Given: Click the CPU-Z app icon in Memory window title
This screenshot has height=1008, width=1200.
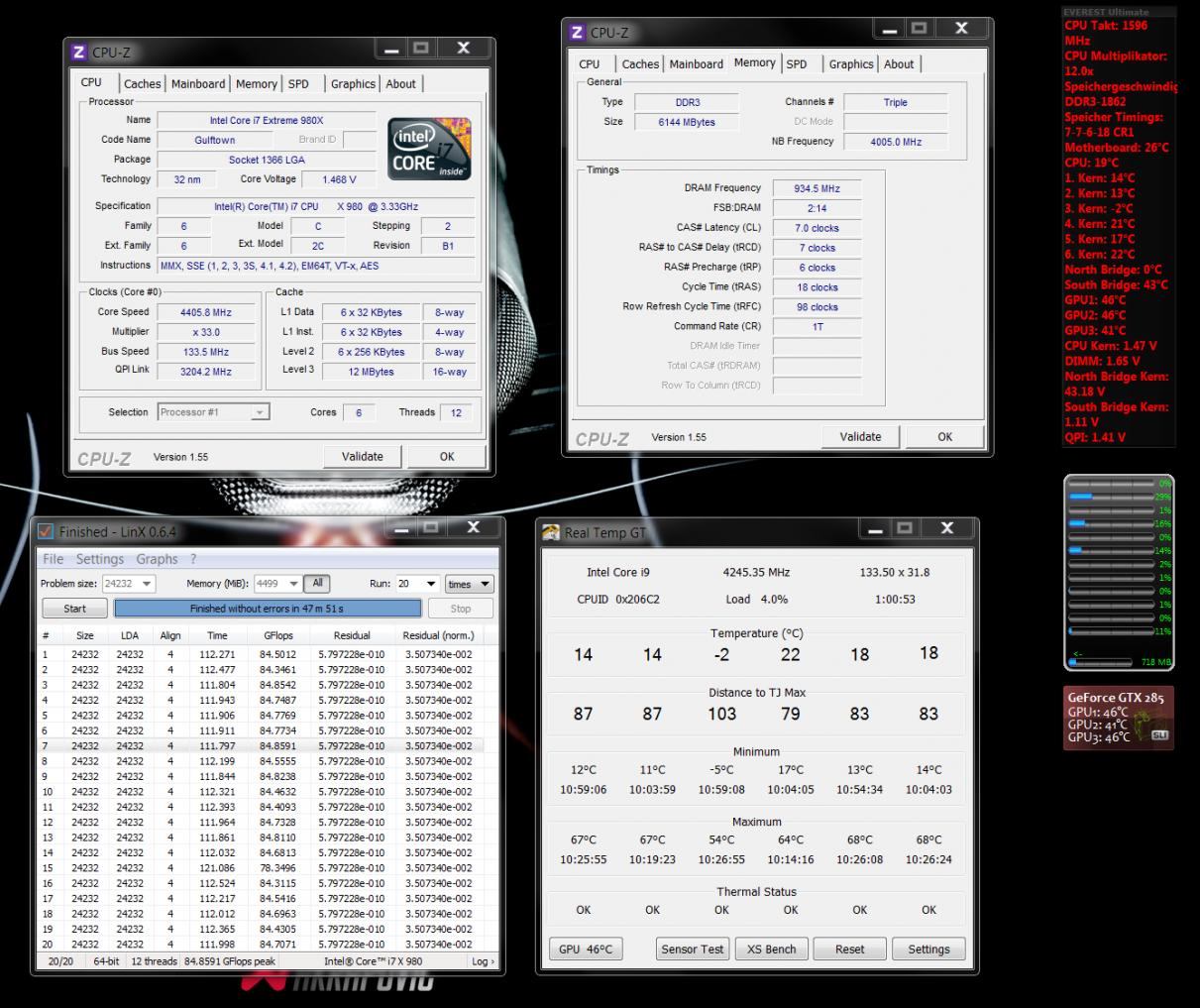Looking at the screenshot, I should [x=578, y=32].
